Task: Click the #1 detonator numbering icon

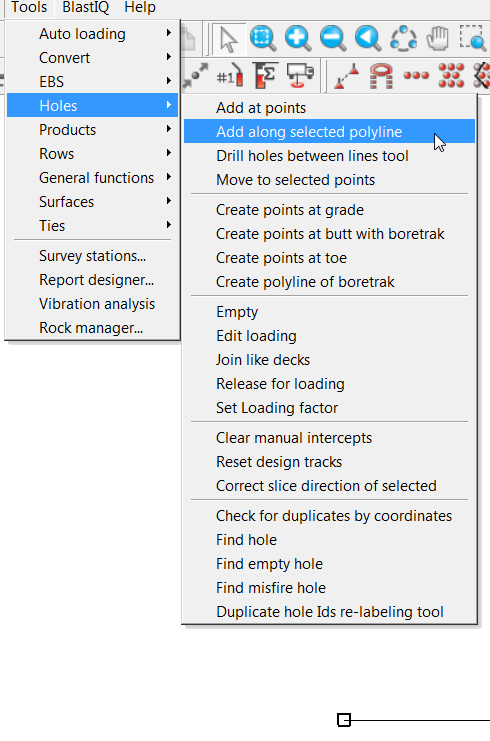Action: click(230, 76)
